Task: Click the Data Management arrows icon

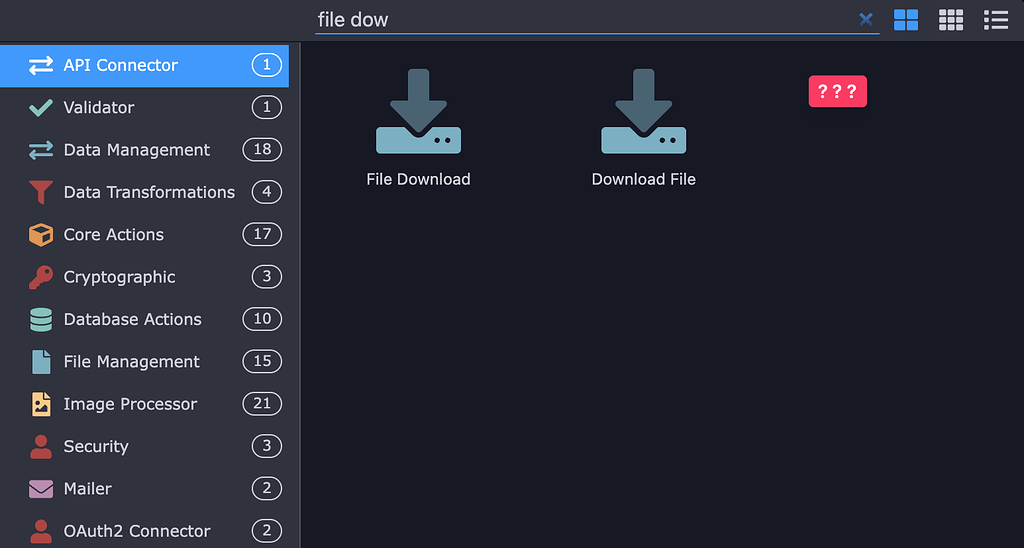Action: tap(40, 150)
